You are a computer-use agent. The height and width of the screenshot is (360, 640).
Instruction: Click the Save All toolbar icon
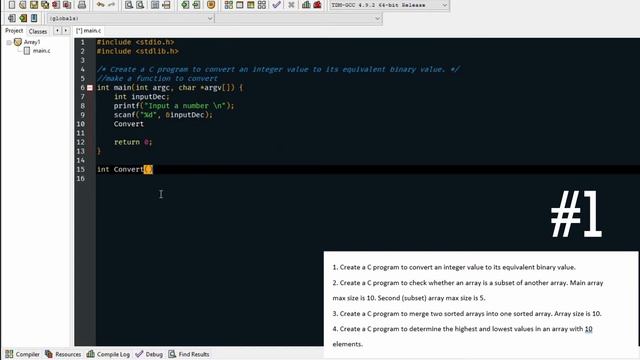click(x=45, y=5)
